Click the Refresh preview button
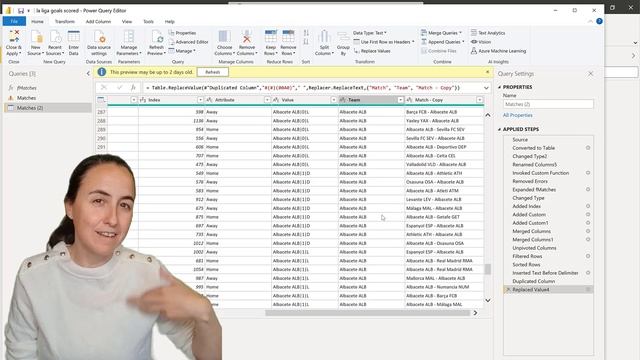640x360 pixels. 213,72
